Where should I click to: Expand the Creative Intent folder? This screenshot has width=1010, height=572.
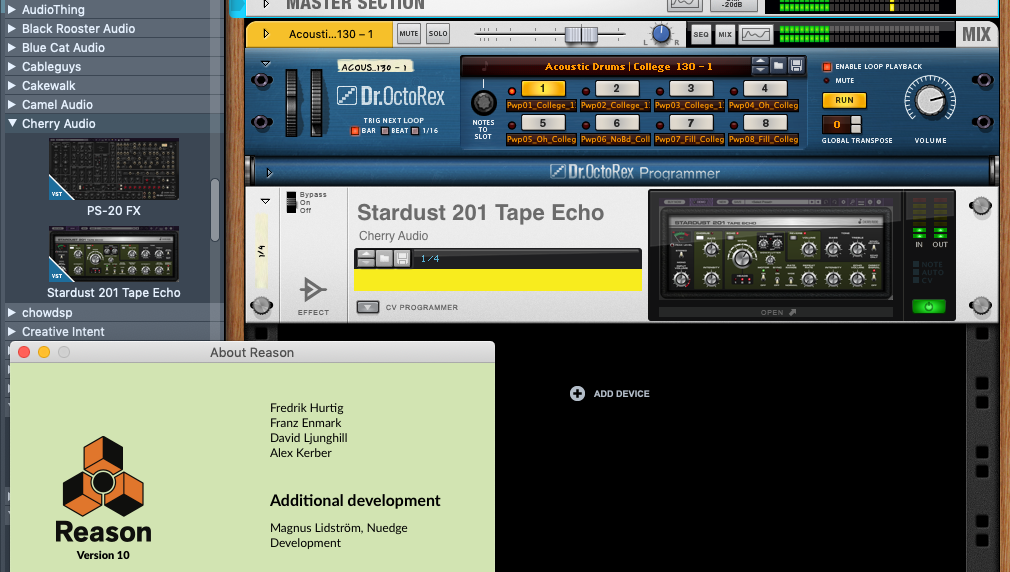click(x=12, y=332)
